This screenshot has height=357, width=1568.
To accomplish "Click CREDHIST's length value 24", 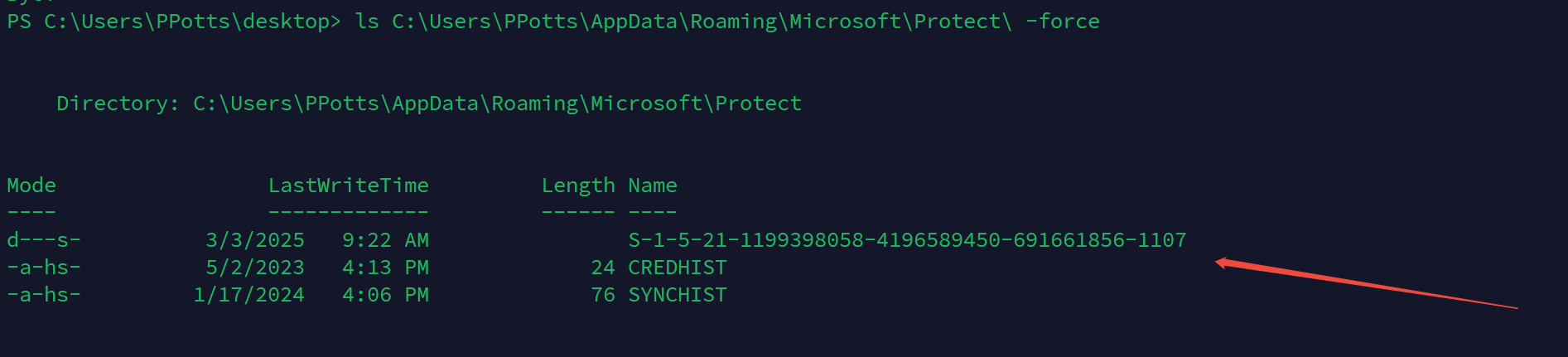I will pyautogui.click(x=603, y=268).
